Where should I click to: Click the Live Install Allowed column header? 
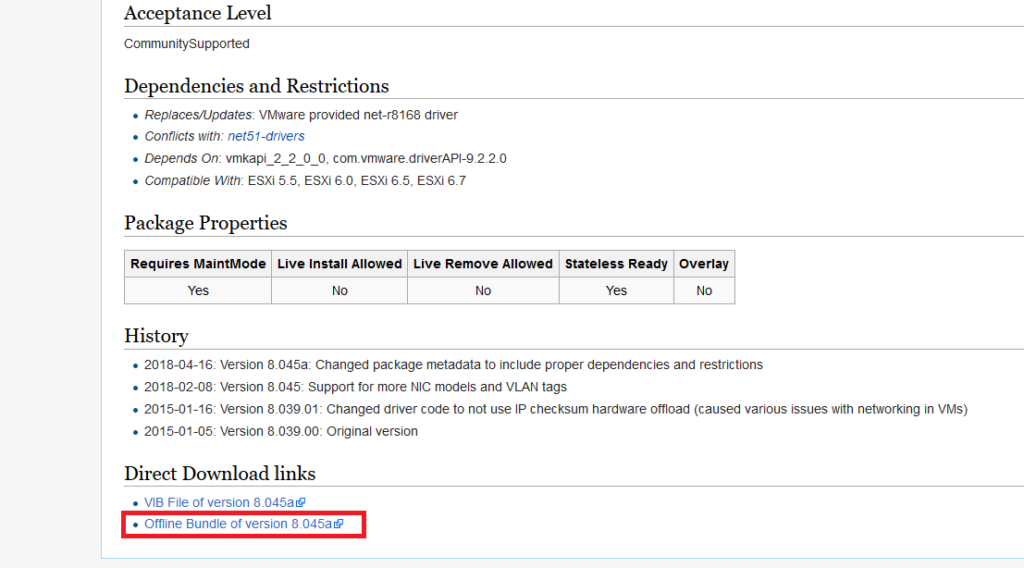click(x=339, y=264)
